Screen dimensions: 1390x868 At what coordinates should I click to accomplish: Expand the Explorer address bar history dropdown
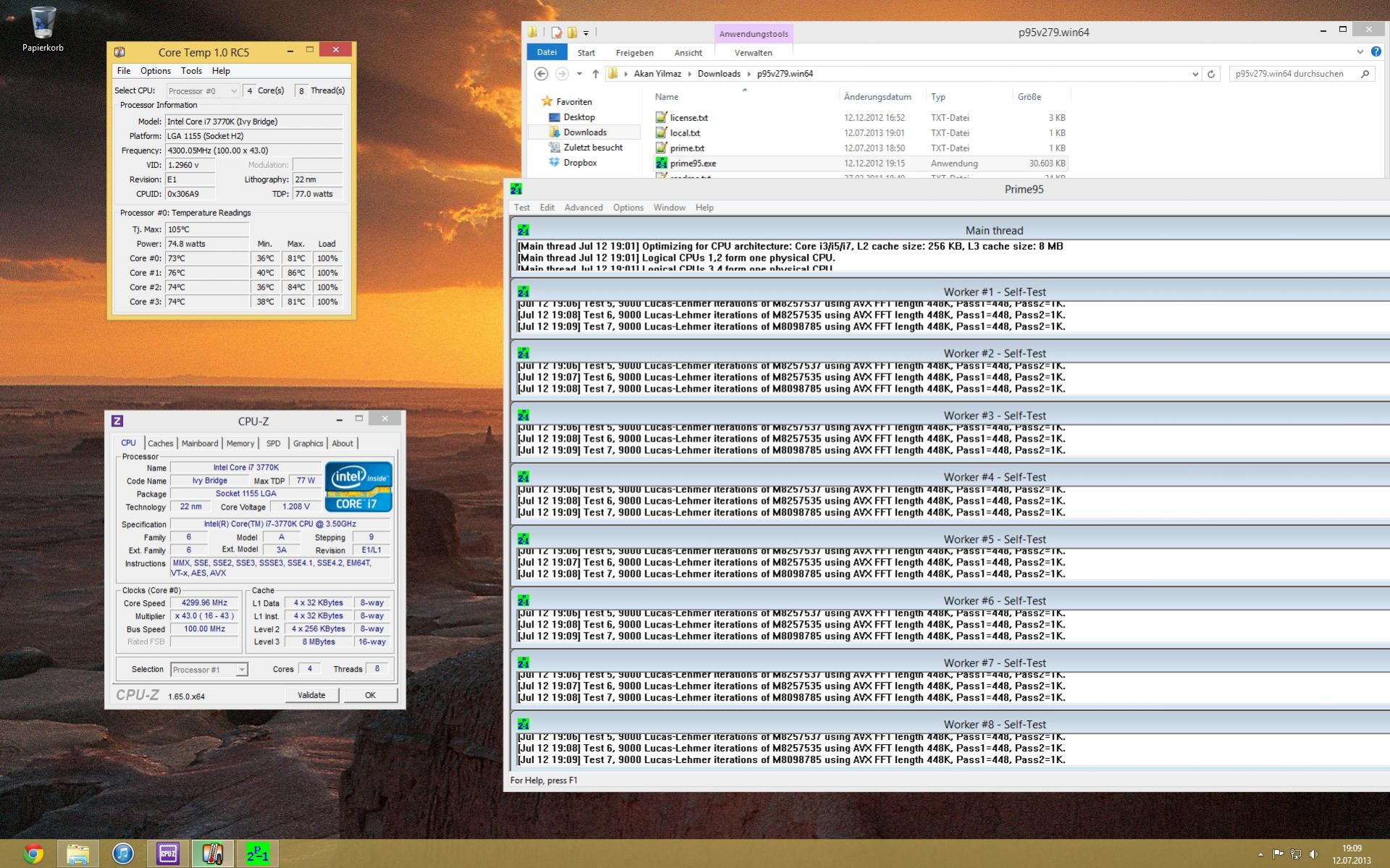[x=1194, y=74]
